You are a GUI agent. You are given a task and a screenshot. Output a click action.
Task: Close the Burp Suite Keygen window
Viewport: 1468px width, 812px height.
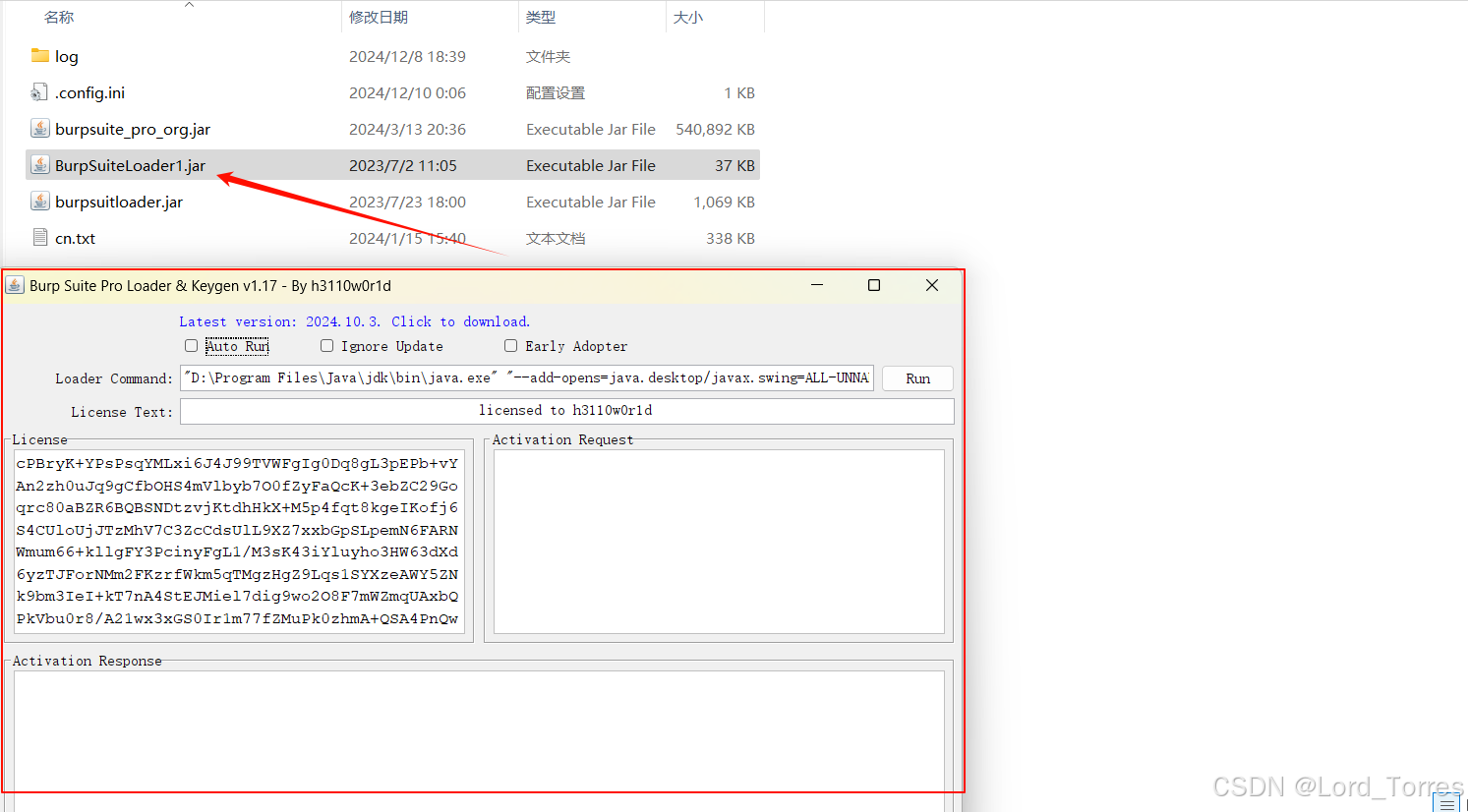coord(932,285)
